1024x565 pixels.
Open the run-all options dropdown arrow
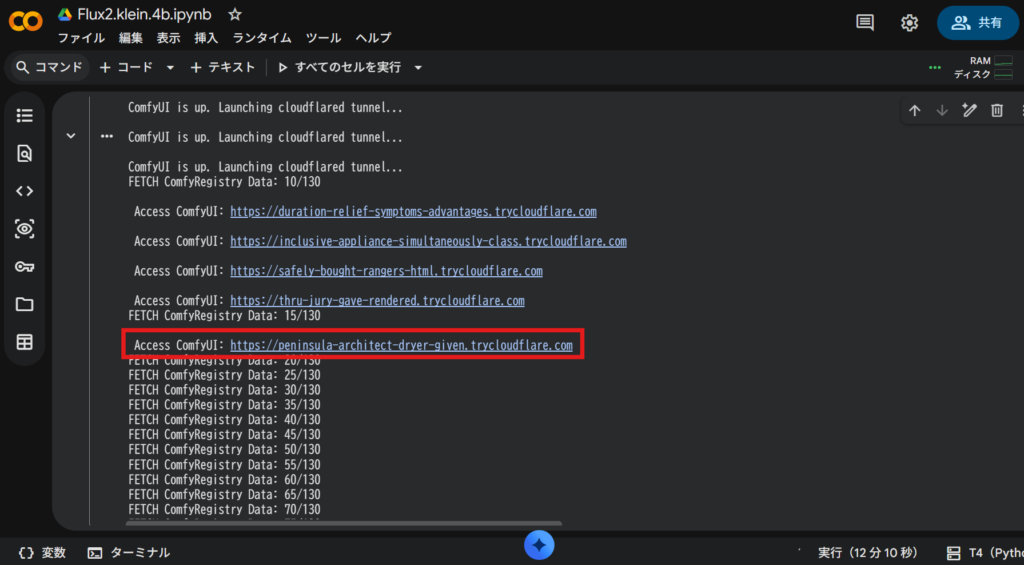tap(418, 68)
